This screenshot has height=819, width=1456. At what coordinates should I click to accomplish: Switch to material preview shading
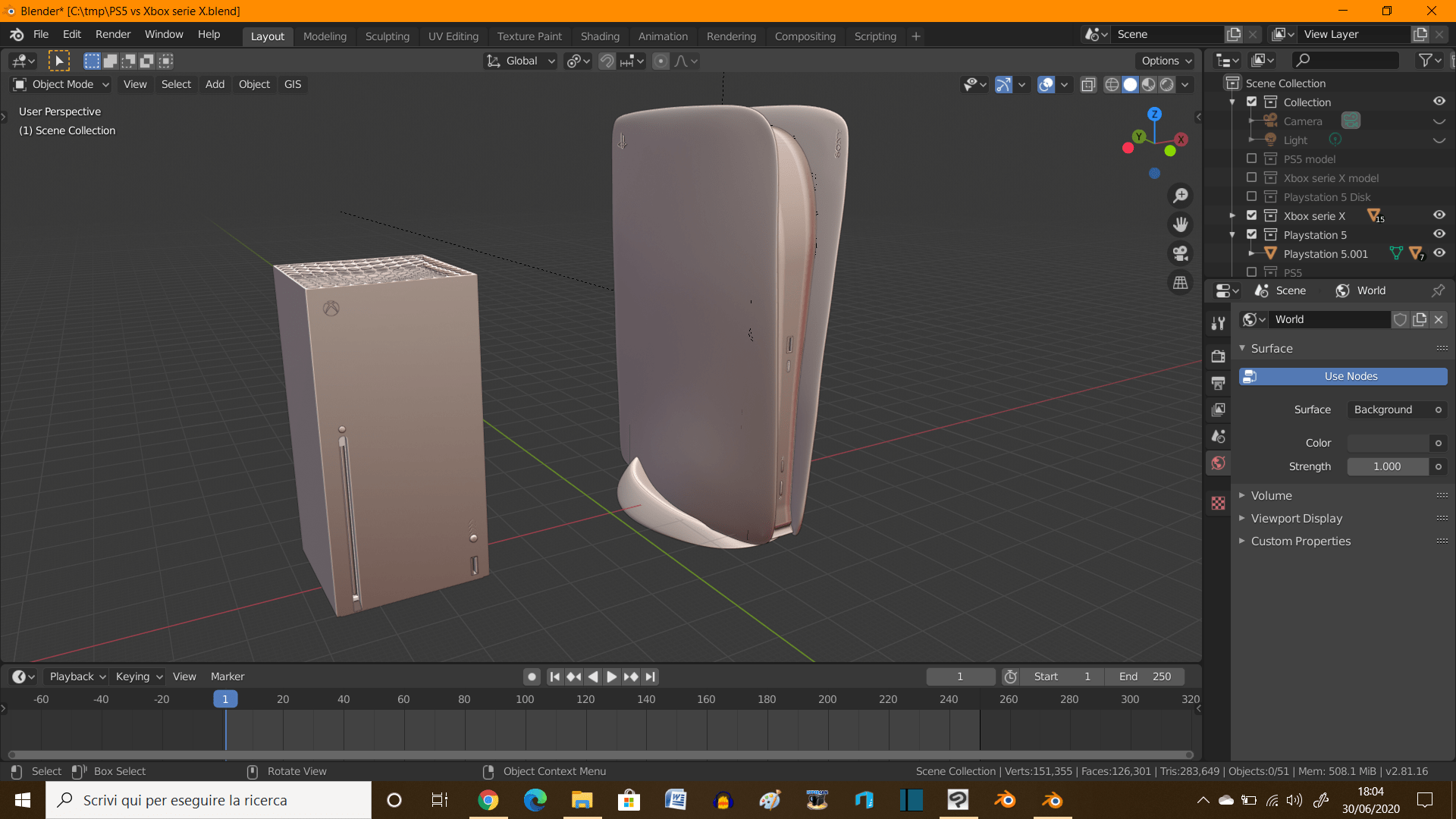tap(1148, 85)
